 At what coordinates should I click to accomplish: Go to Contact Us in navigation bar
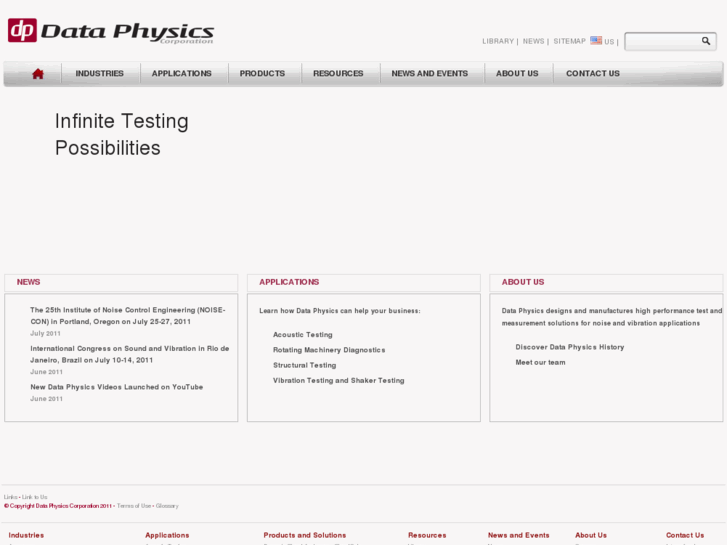[x=593, y=73]
